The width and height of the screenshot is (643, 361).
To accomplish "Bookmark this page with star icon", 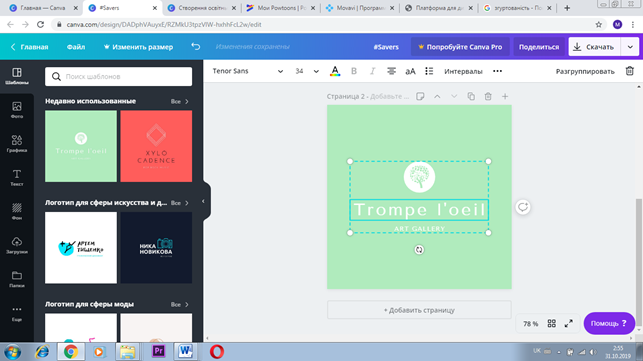I will (x=598, y=25).
